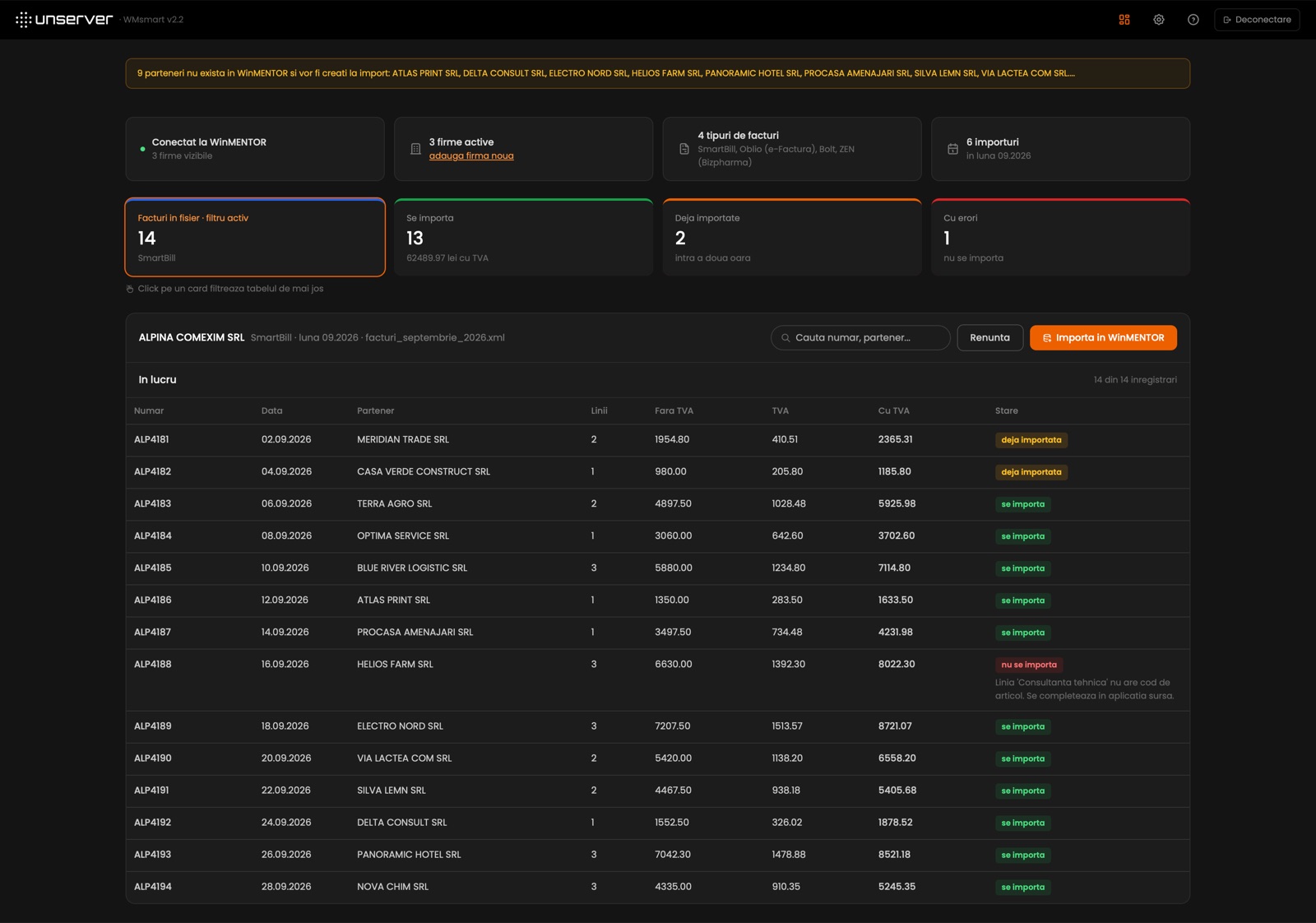Click partner MERIDIAN TRADE SRL

pos(403,440)
